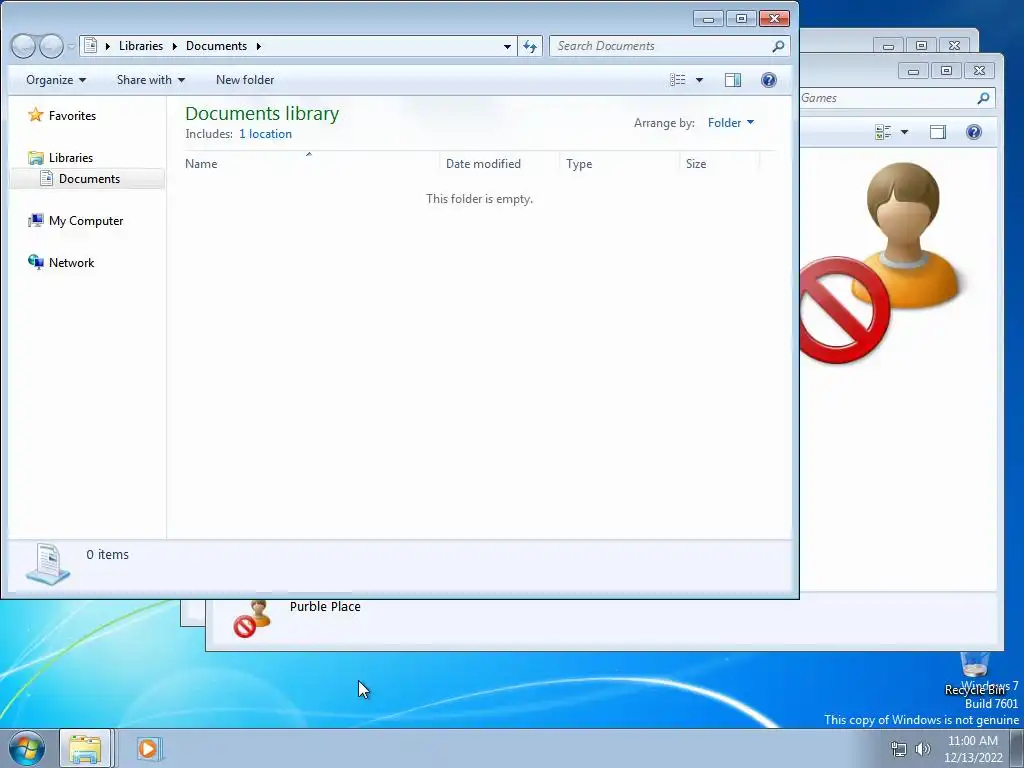The width and height of the screenshot is (1024, 768).
Task: Click the network tray icon
Action: [x=899, y=749]
